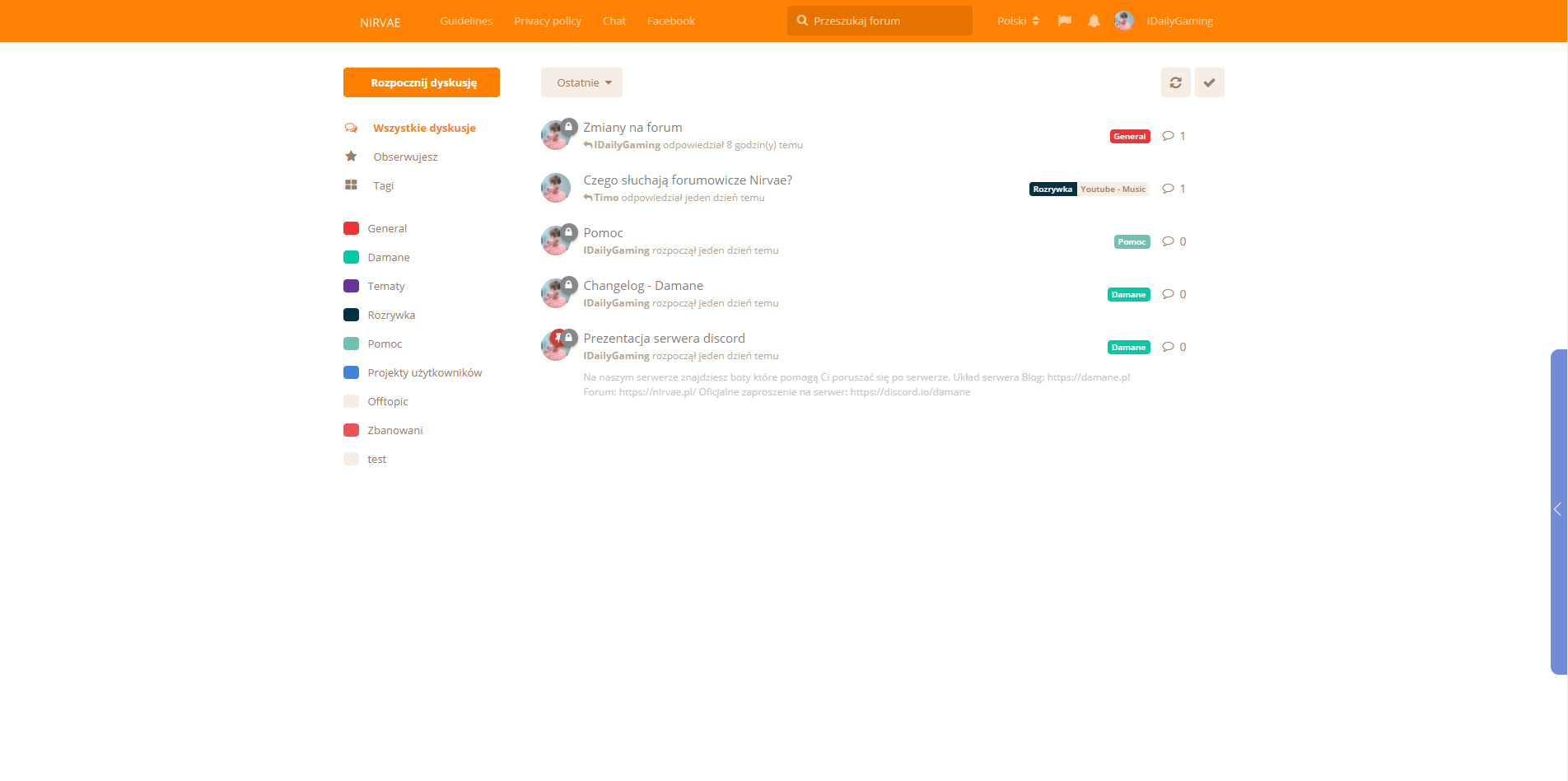
Task: Open the Guidelines header link
Action: [466, 21]
